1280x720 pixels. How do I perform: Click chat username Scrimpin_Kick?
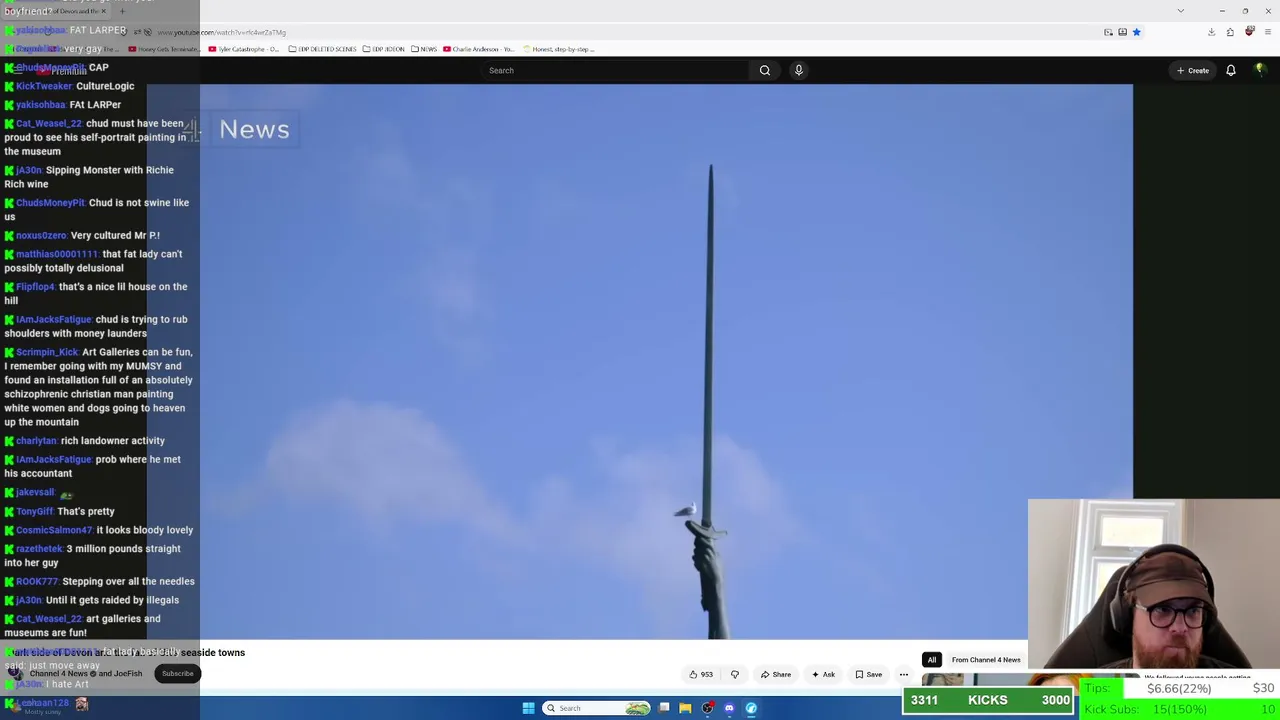tap(47, 352)
